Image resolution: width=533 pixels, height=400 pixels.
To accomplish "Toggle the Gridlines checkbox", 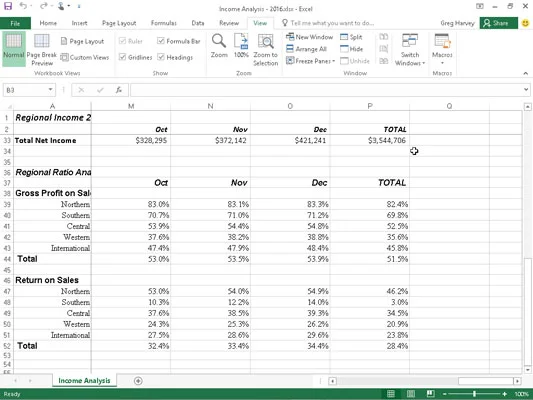I will tap(122, 57).
